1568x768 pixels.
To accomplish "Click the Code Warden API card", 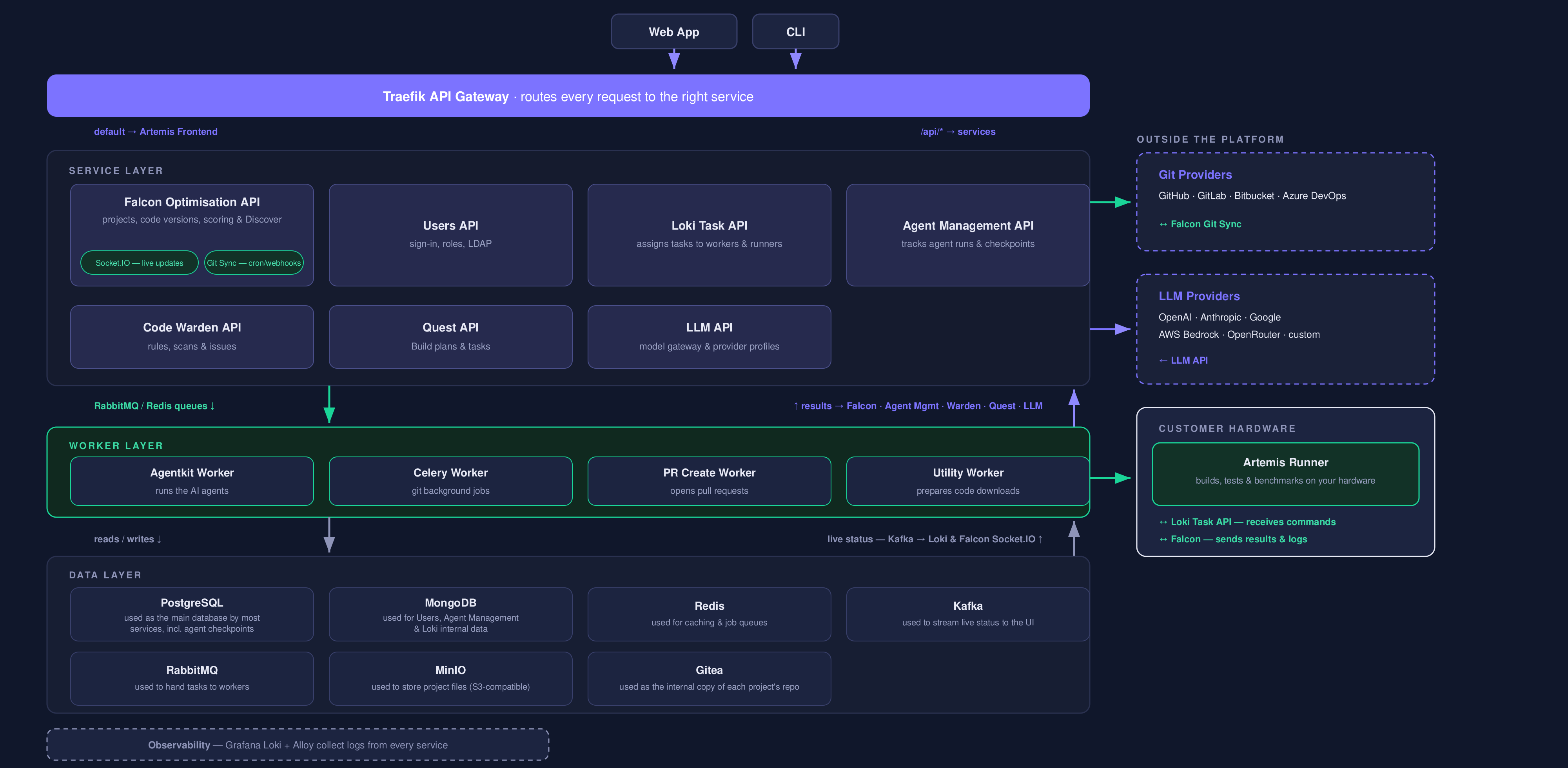I will pyautogui.click(x=192, y=337).
